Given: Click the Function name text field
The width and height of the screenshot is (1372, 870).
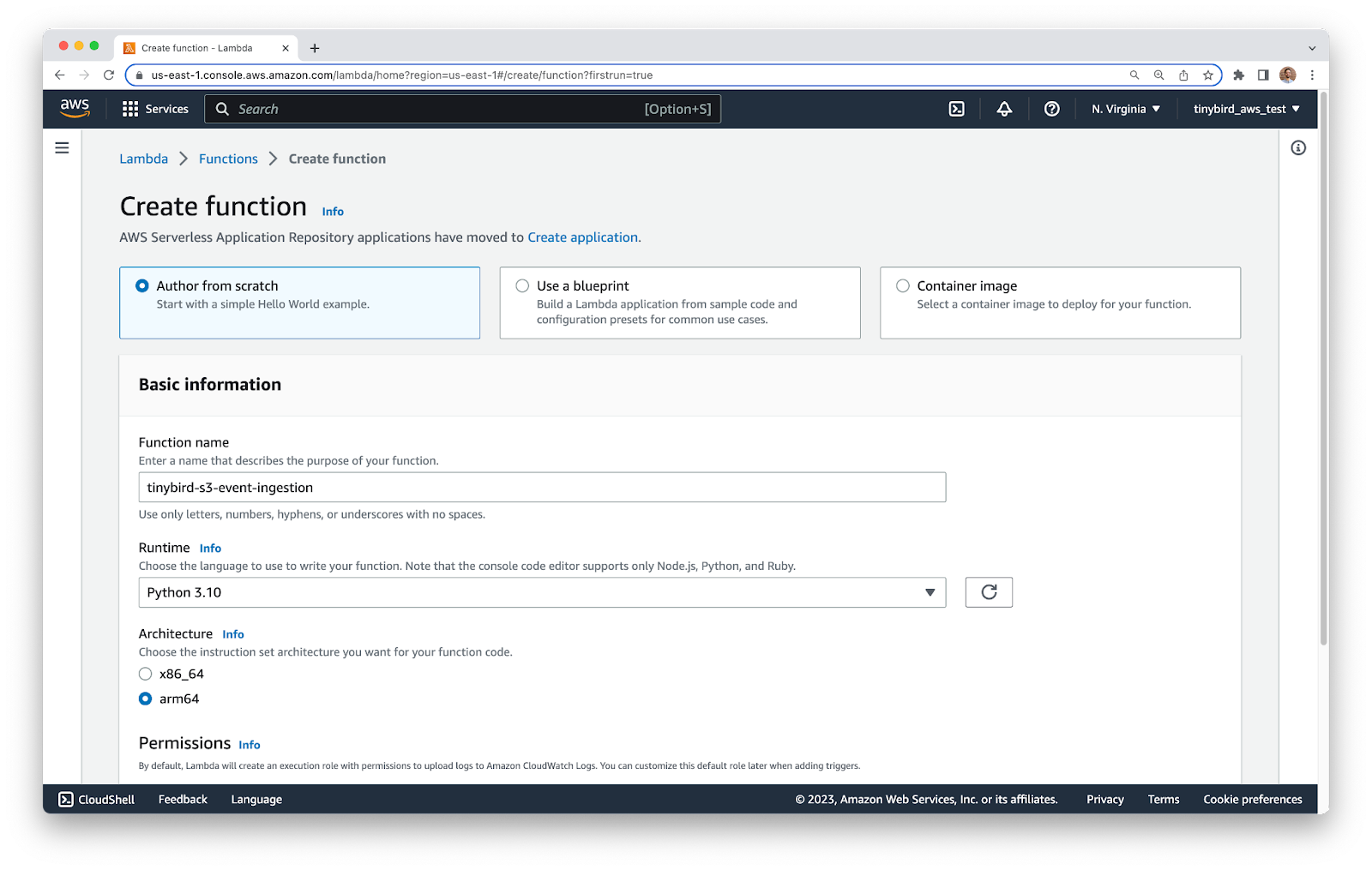Looking at the screenshot, I should click(541, 488).
